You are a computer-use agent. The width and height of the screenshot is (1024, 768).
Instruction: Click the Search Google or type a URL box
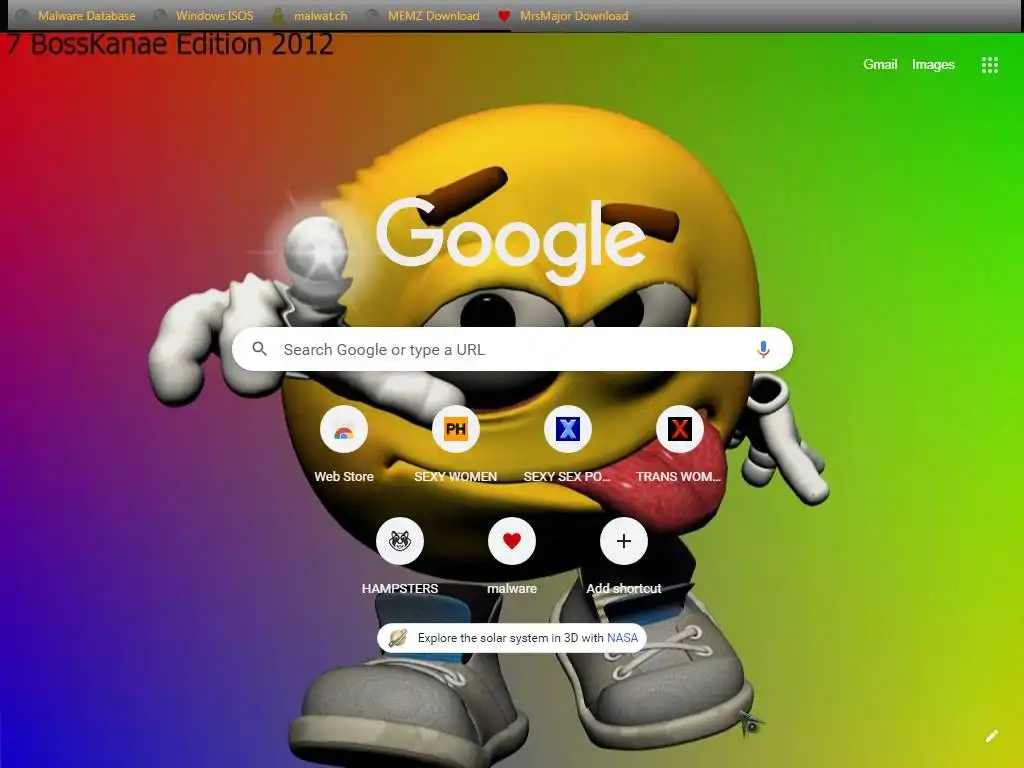click(512, 349)
